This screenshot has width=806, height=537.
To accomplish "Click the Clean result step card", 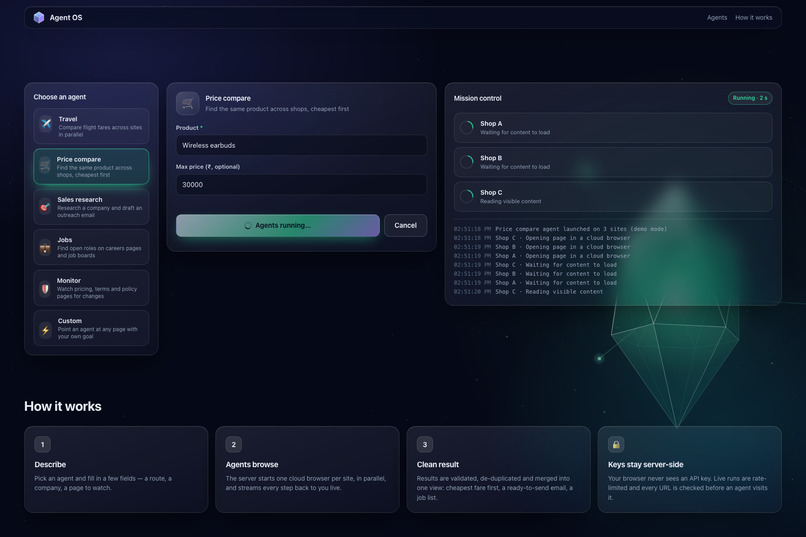I will coord(499,469).
